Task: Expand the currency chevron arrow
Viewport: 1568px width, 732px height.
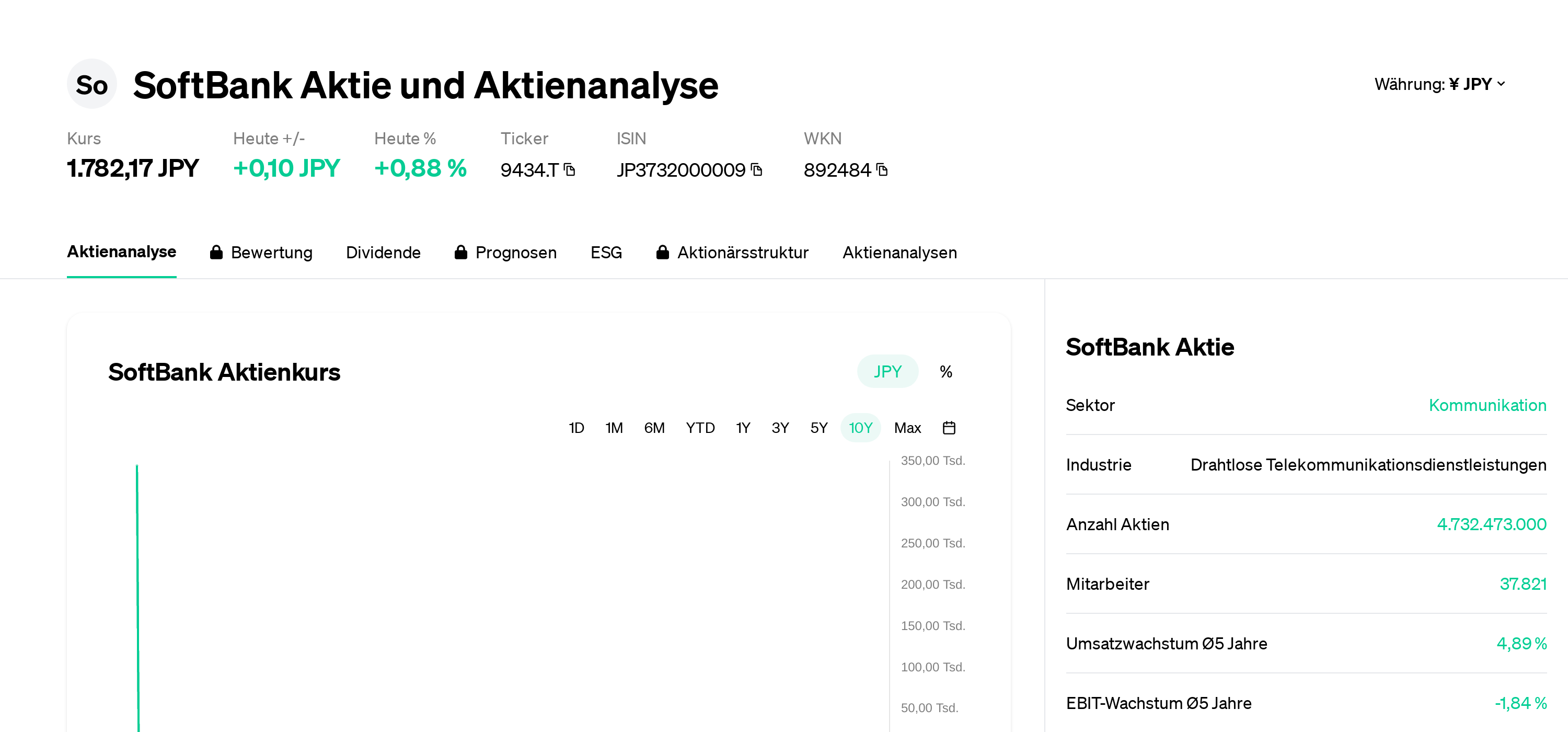Action: coord(1501,84)
